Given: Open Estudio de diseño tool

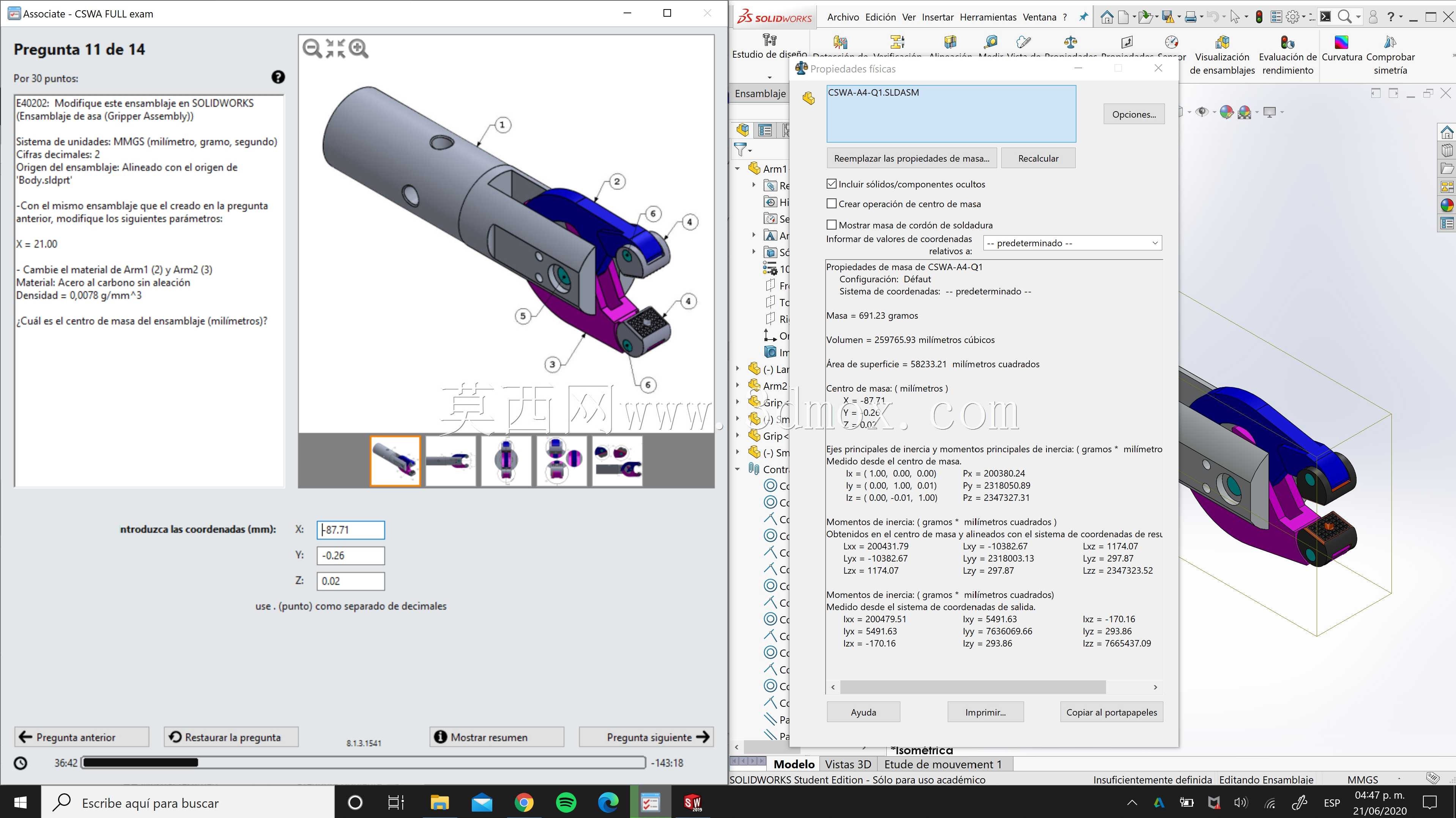Looking at the screenshot, I should [769, 46].
